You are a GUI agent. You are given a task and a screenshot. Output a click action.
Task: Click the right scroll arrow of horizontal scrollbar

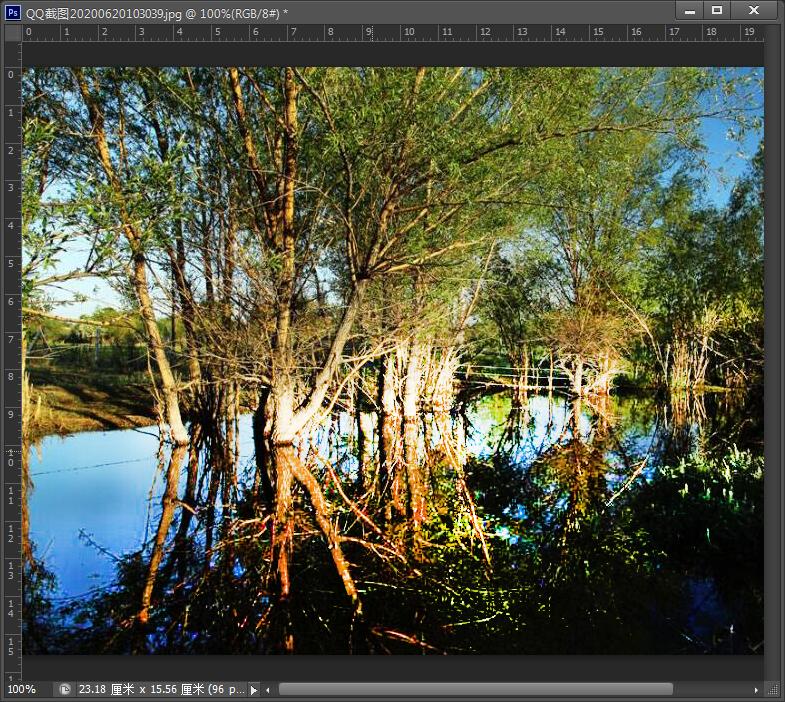(x=756, y=689)
